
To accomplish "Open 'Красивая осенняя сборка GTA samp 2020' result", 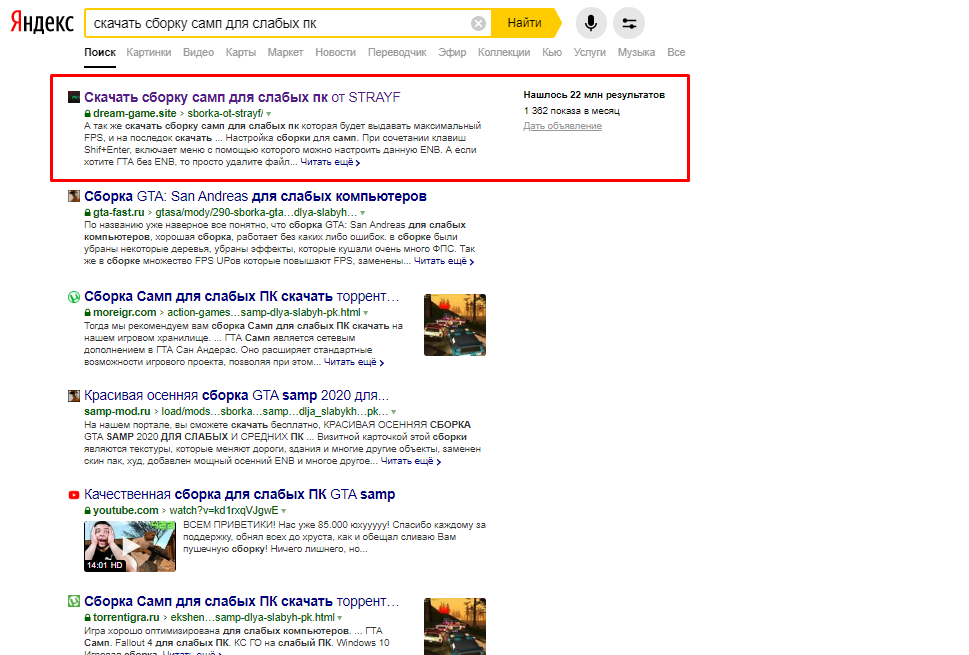I will [x=237, y=395].
